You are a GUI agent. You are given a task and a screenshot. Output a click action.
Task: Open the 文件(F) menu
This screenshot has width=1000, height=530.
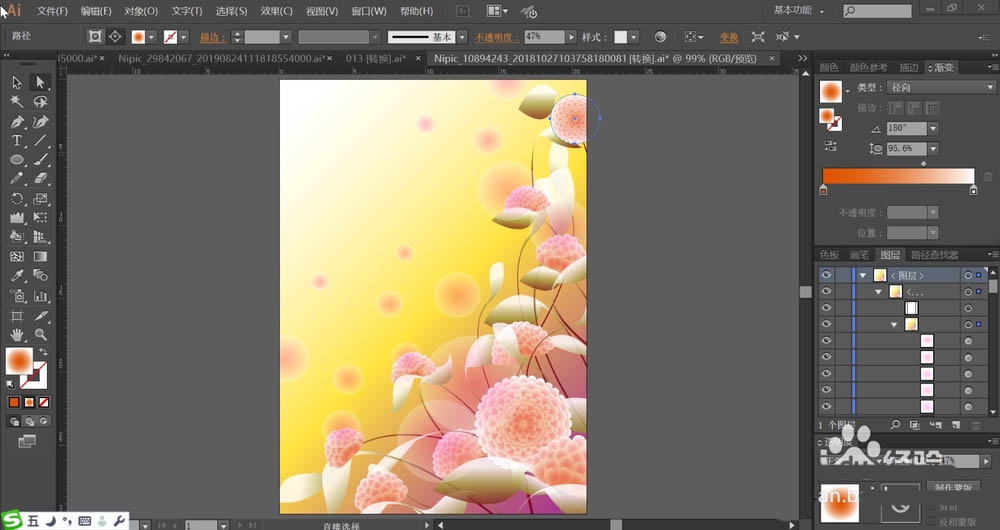pyautogui.click(x=52, y=11)
